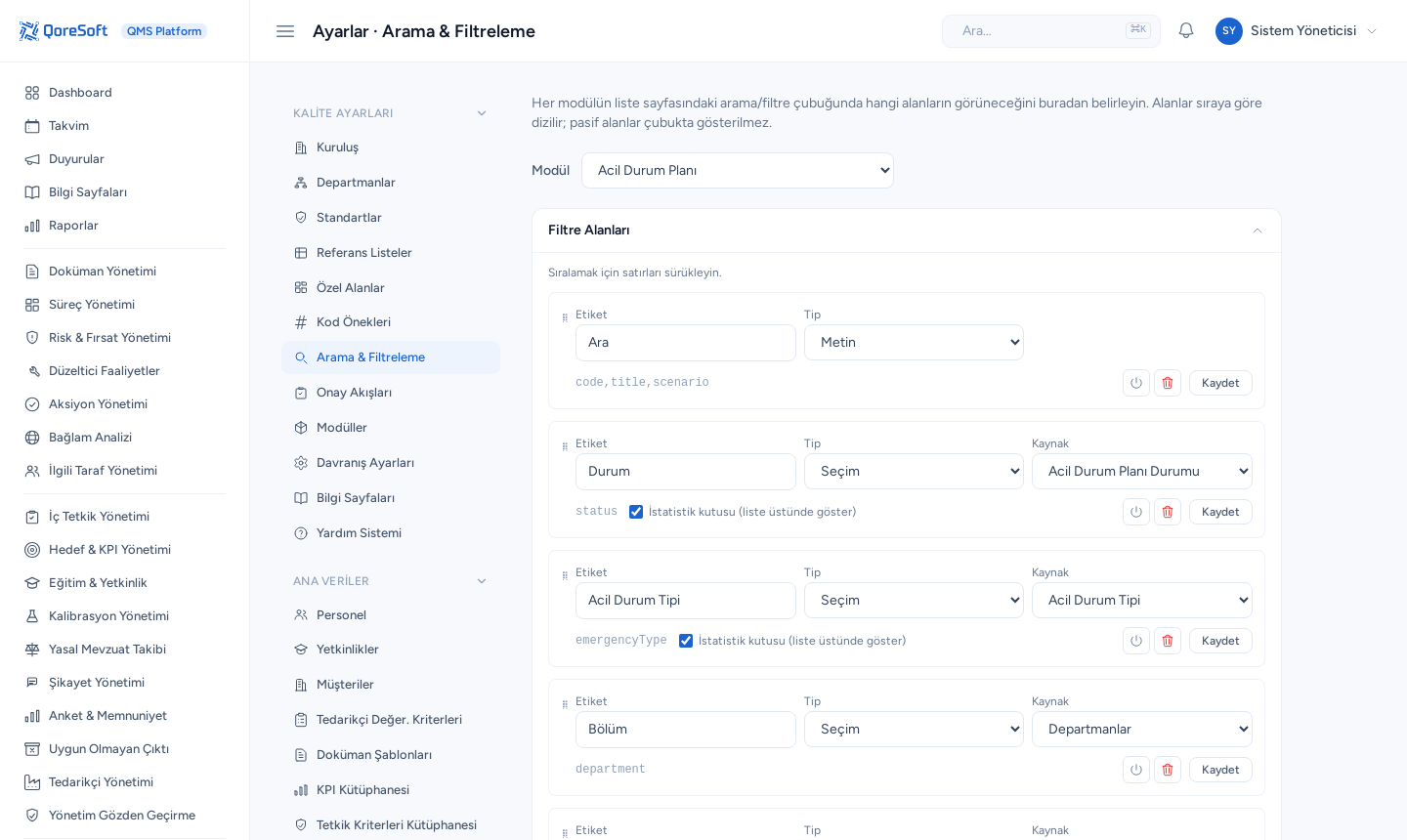Image resolution: width=1407 pixels, height=840 pixels.
Task: Click the Modüller cube icon
Action: pyautogui.click(x=301, y=428)
